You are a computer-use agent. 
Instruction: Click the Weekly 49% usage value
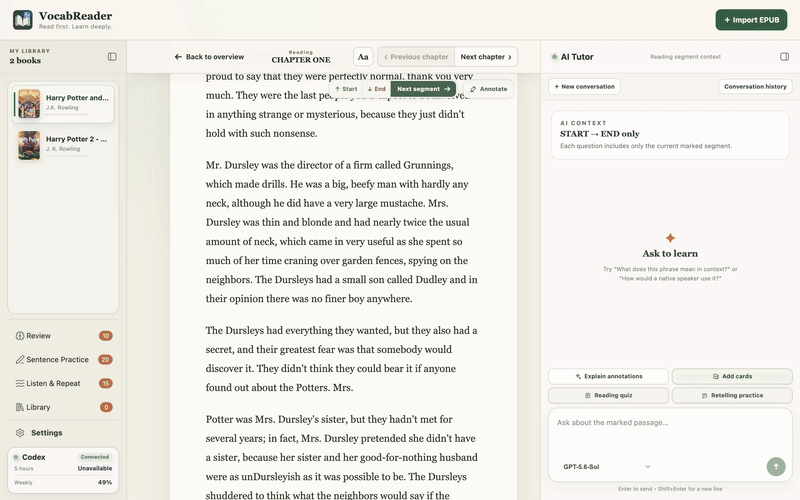coord(105,482)
